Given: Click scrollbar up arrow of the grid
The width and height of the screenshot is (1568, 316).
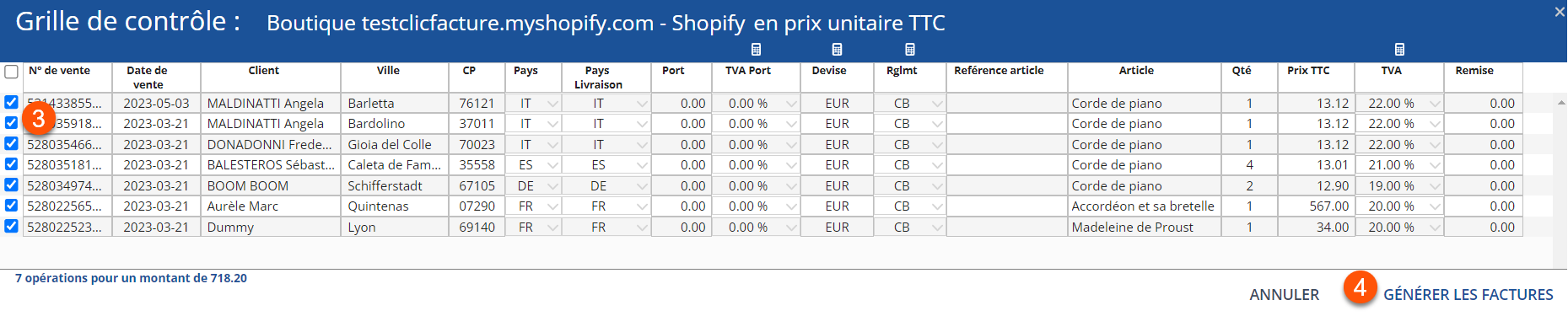Looking at the screenshot, I should coord(1560,101).
